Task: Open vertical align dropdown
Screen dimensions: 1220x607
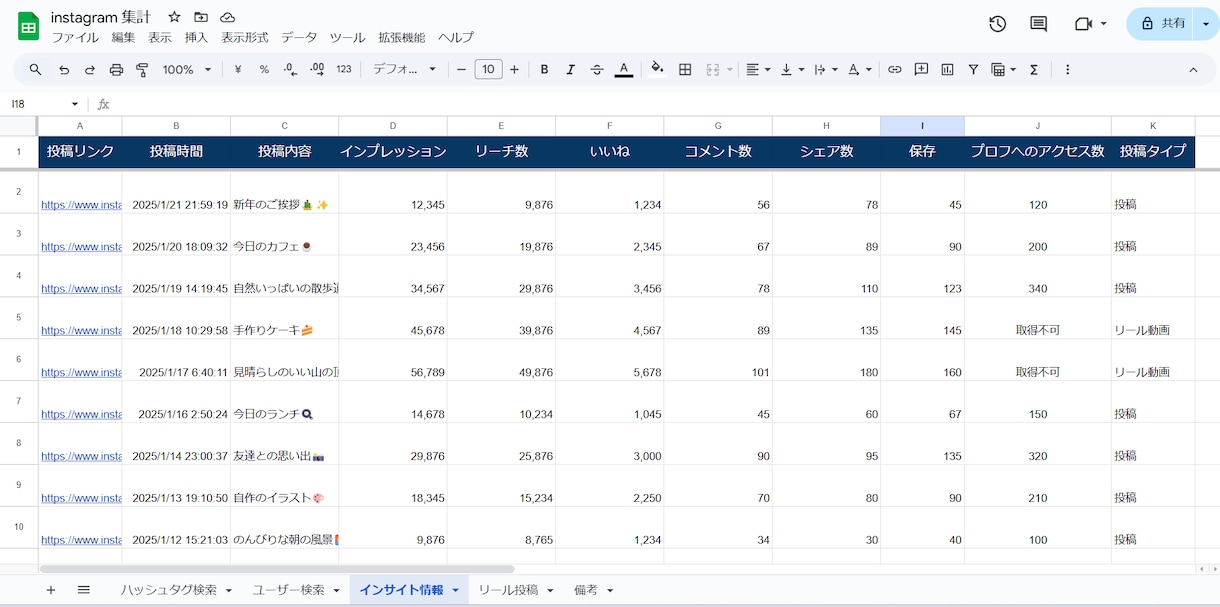Action: point(792,70)
